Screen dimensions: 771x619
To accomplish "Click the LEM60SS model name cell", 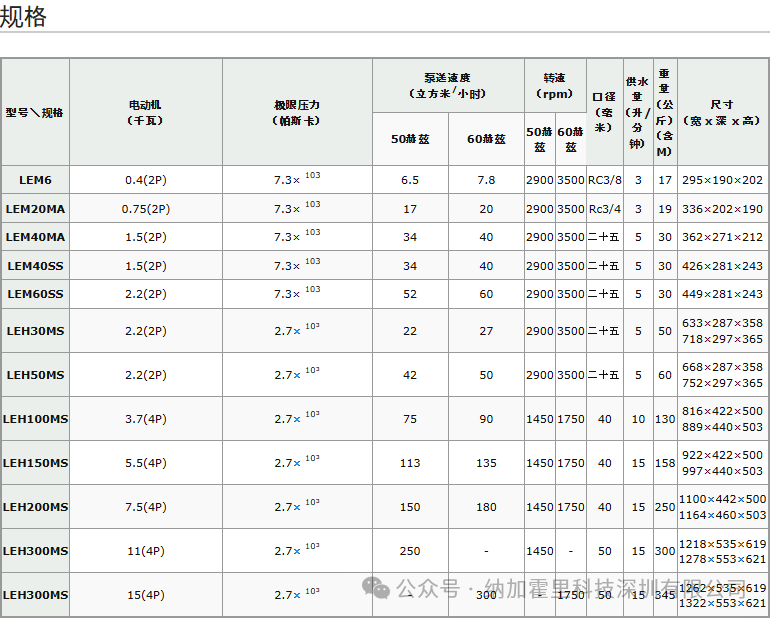I will pos(35,294).
